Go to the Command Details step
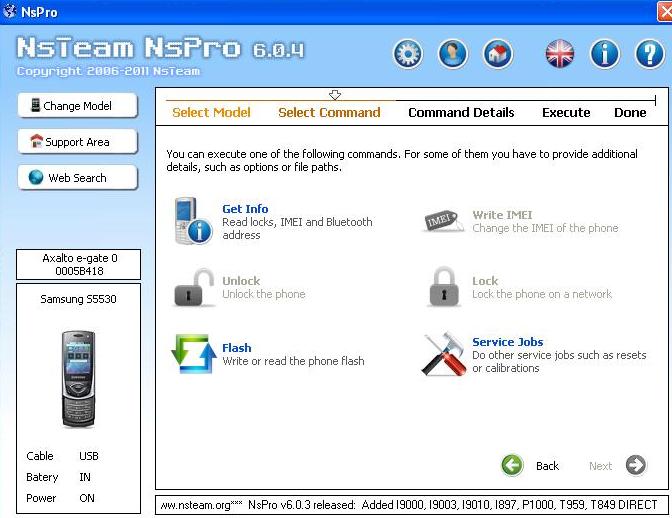 pos(461,112)
